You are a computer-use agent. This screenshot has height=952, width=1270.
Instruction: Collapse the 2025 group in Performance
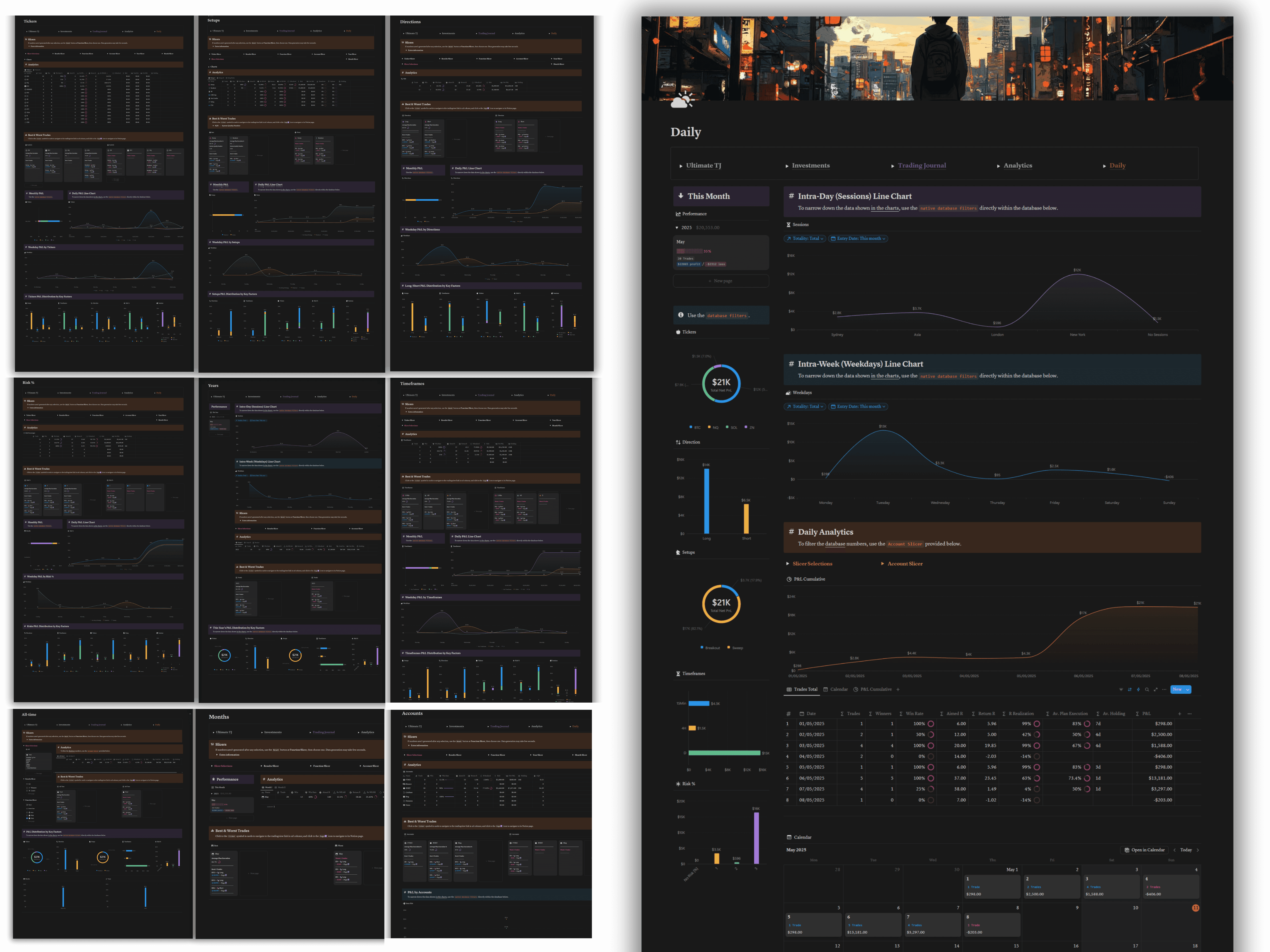[x=677, y=228]
